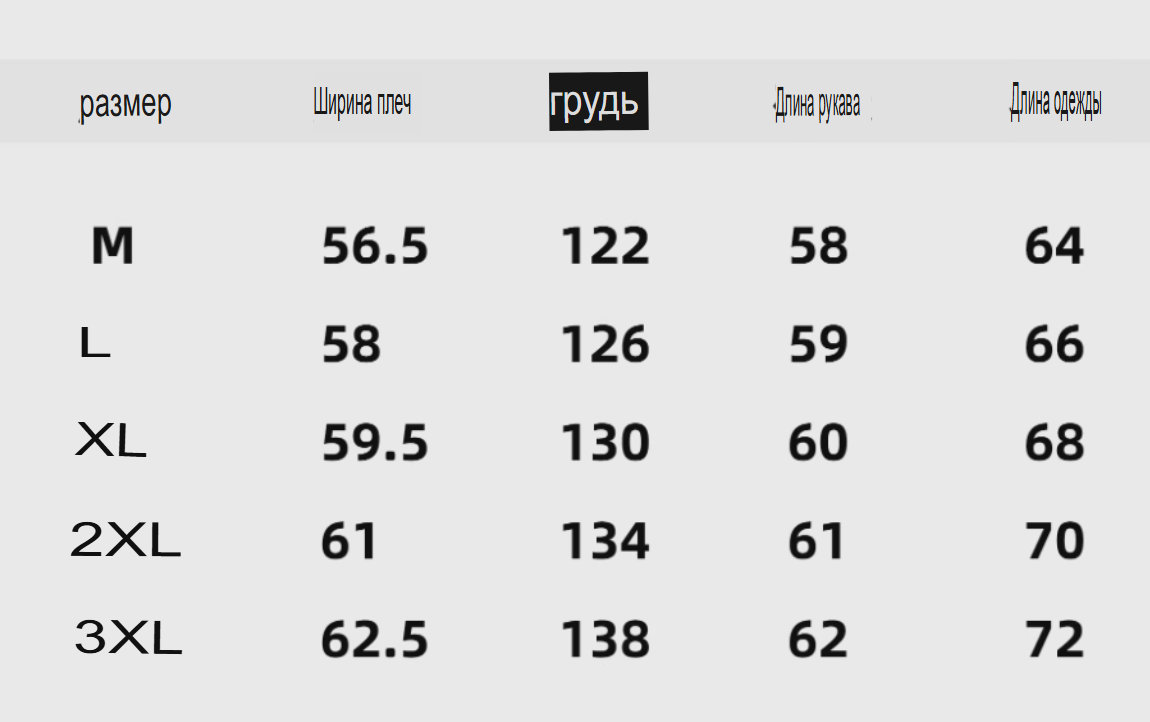Viewport: 1150px width, 722px height.
Task: Click chest value 138 in 3XL row
Action: point(605,639)
